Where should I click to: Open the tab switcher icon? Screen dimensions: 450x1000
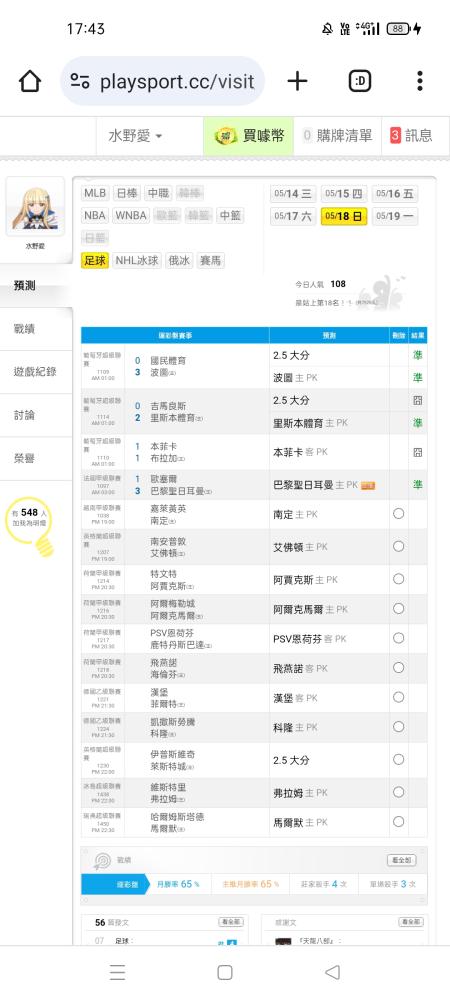(x=360, y=81)
